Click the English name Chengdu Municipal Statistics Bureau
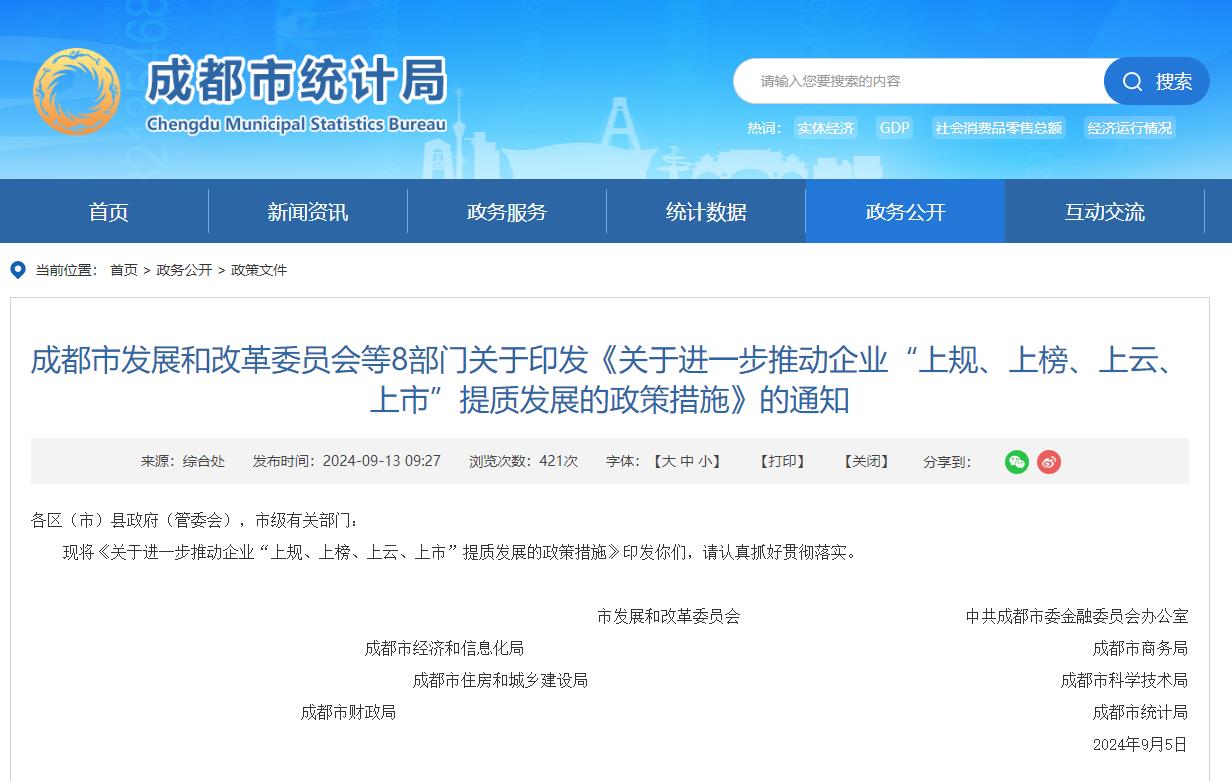The height and width of the screenshot is (781, 1232). coord(296,125)
